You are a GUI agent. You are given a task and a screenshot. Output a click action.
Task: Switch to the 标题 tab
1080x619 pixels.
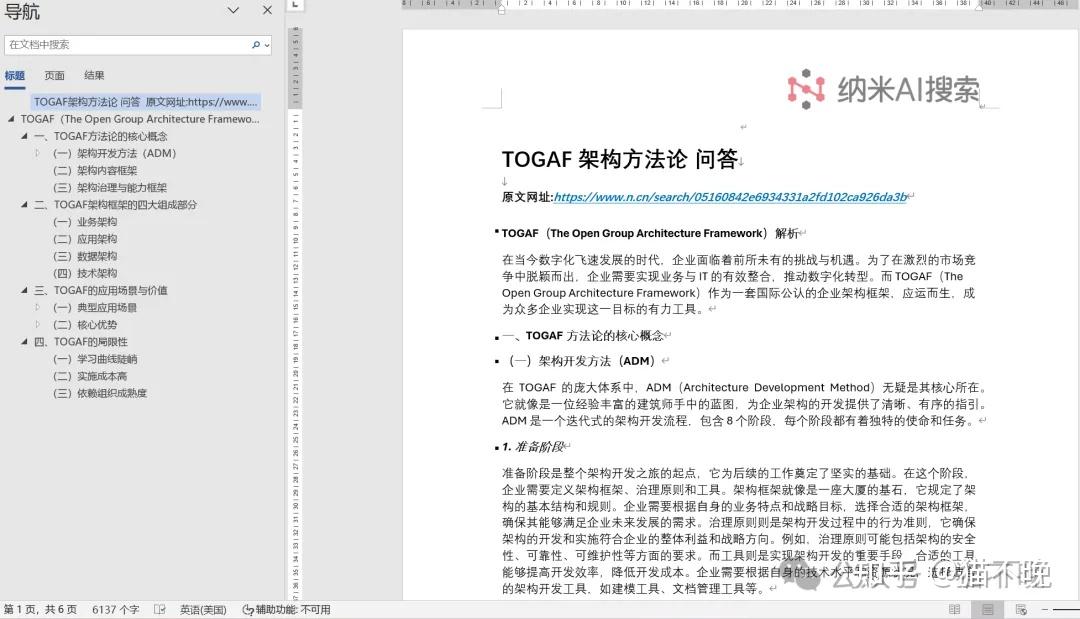(14, 76)
